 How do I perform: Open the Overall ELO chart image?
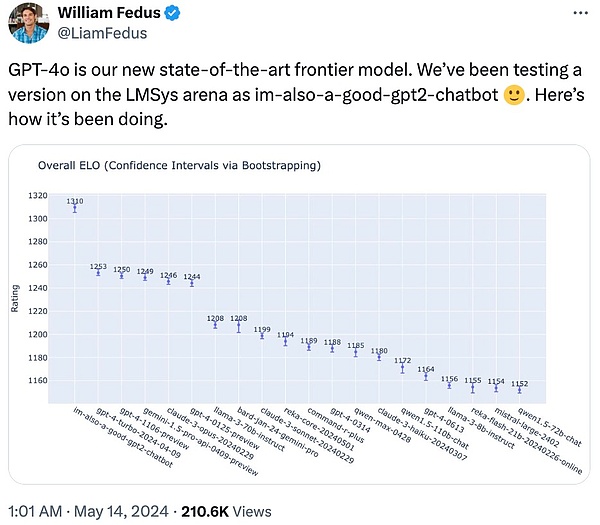[x=300, y=310]
